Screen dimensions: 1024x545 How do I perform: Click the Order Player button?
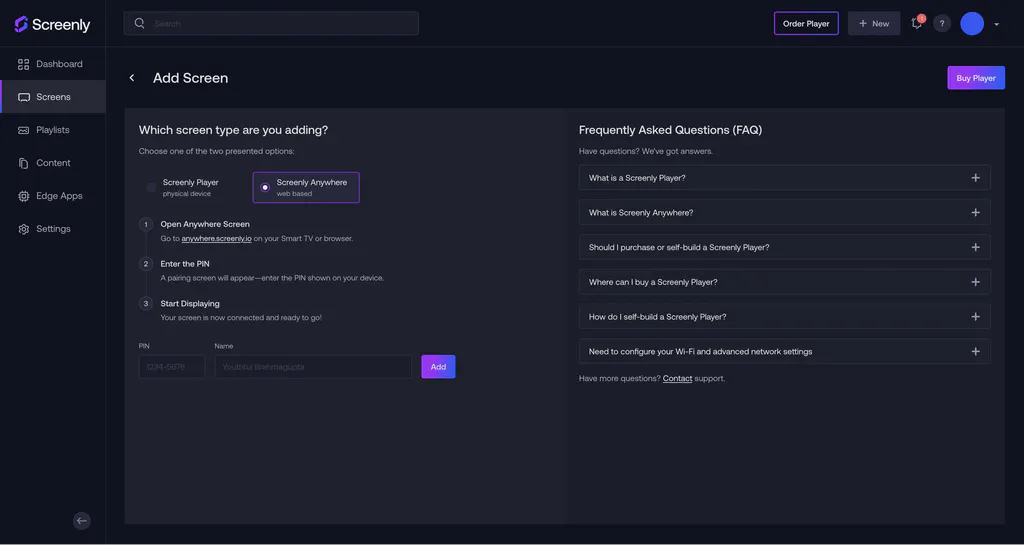pos(806,23)
